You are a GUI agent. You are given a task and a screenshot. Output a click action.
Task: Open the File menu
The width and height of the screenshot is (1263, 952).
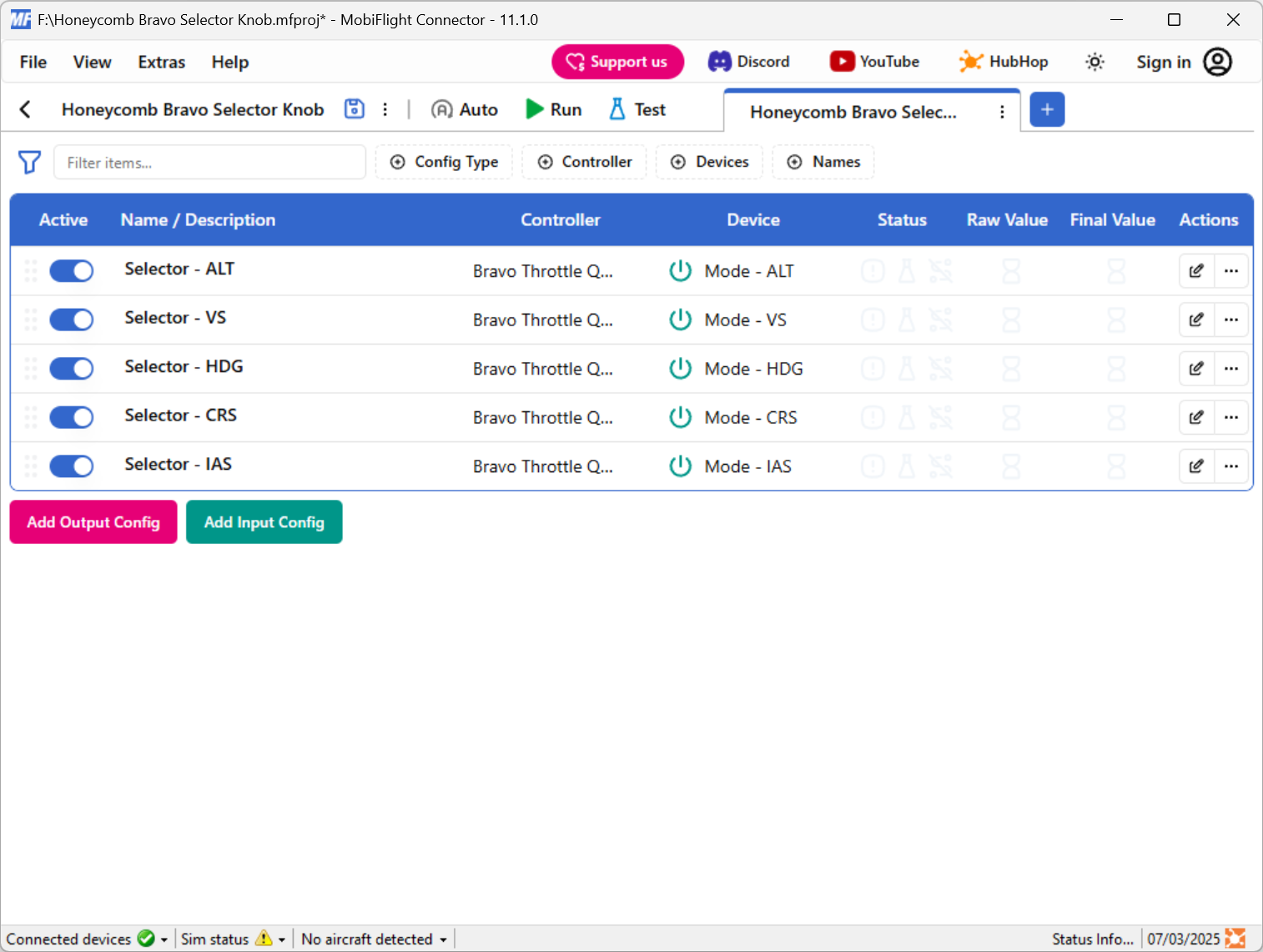[x=33, y=62]
